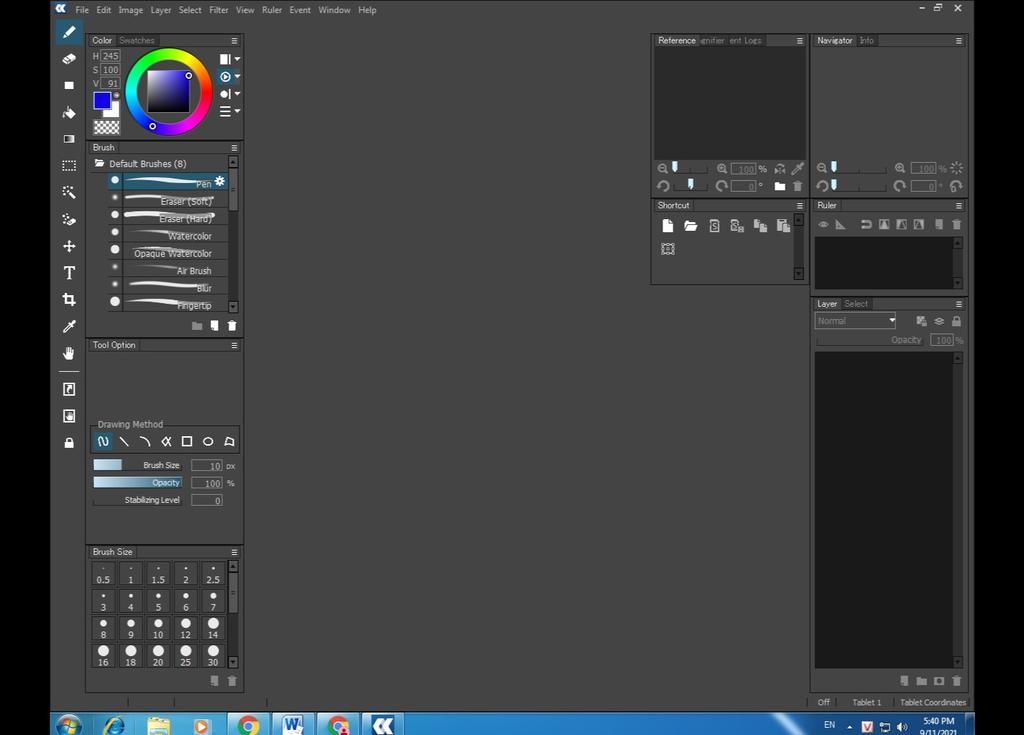This screenshot has width=1024, height=735.
Task: Select the Magic Wand tool
Action: pyautogui.click(x=69, y=192)
